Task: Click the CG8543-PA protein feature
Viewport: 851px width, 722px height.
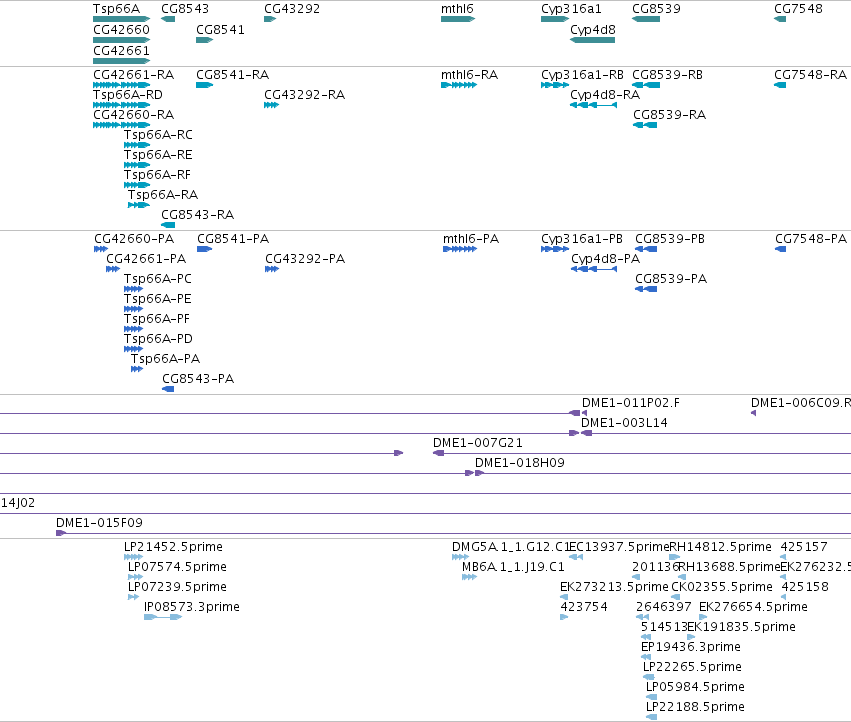Action: point(168,389)
